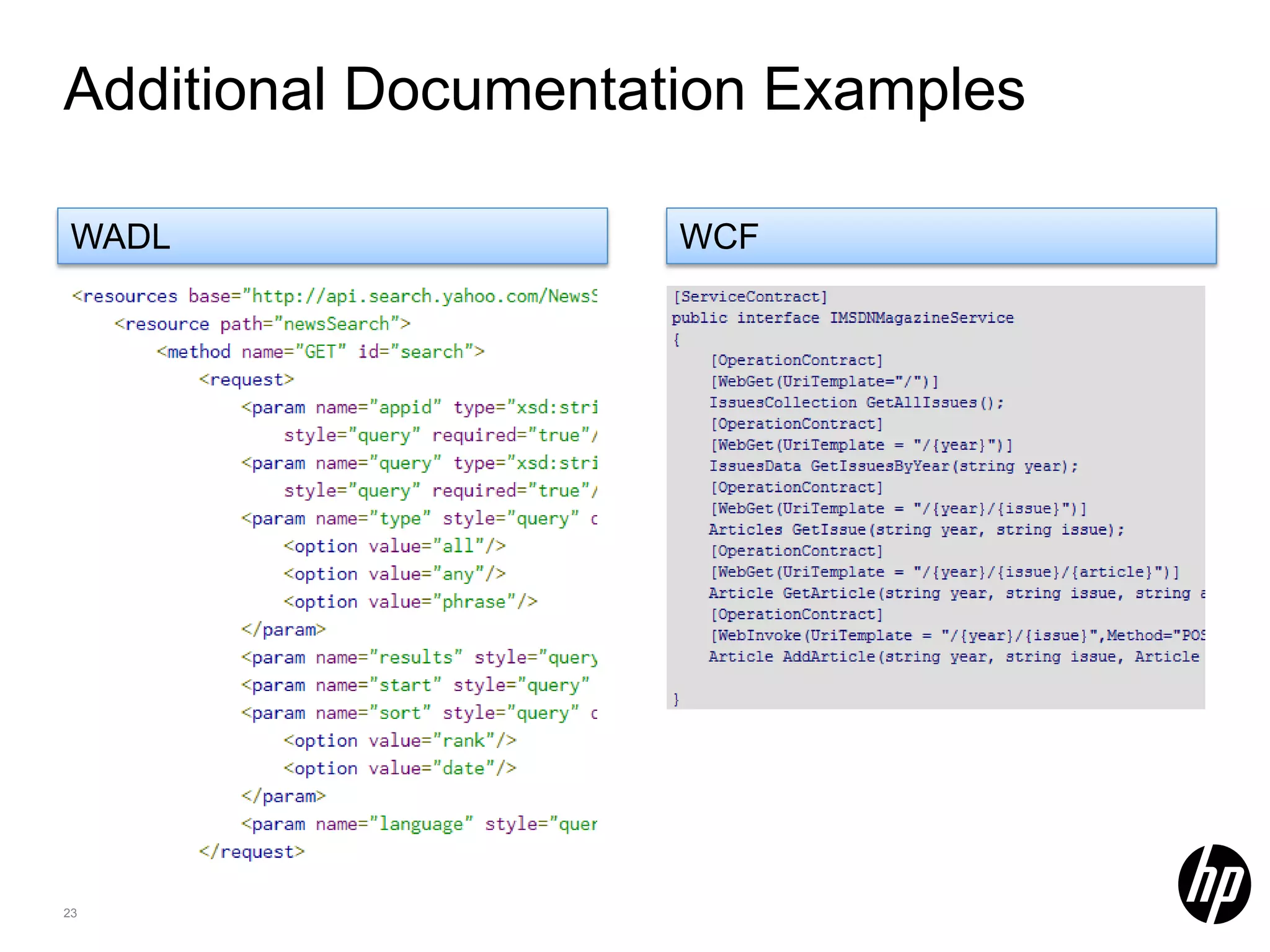The height and width of the screenshot is (952, 1270).
Task: Click param name="sort" line
Action: click(x=419, y=713)
